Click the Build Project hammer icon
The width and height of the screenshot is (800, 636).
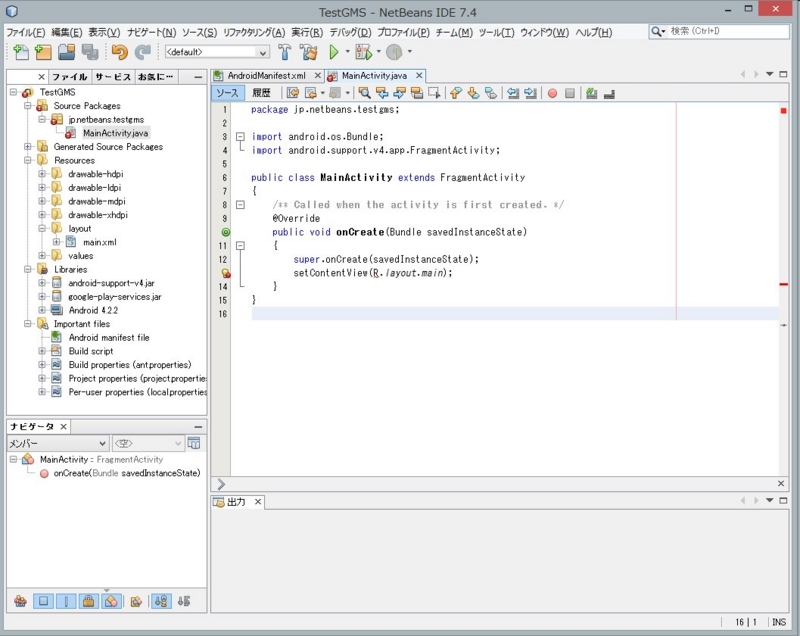click(x=285, y=52)
